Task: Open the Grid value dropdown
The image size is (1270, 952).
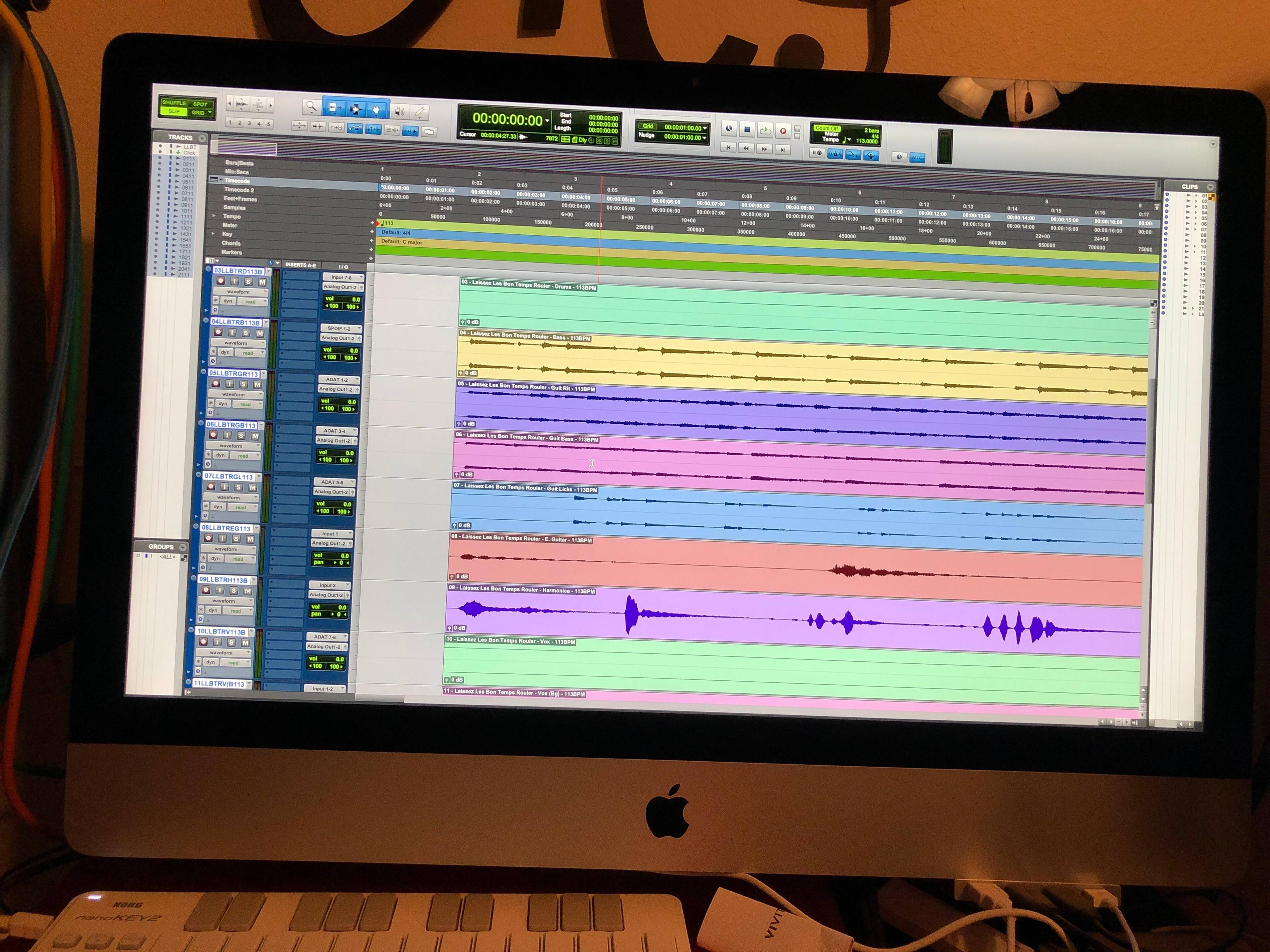Action: click(704, 128)
